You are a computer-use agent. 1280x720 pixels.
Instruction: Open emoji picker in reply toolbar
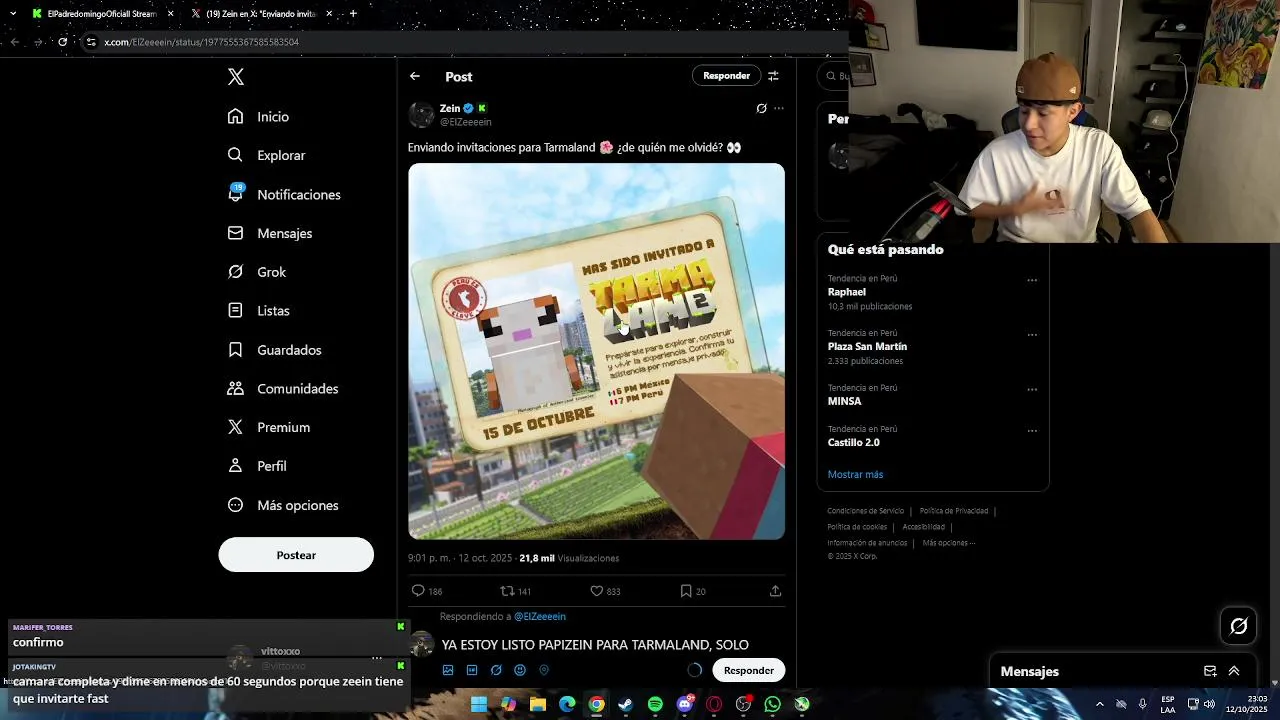(520, 670)
